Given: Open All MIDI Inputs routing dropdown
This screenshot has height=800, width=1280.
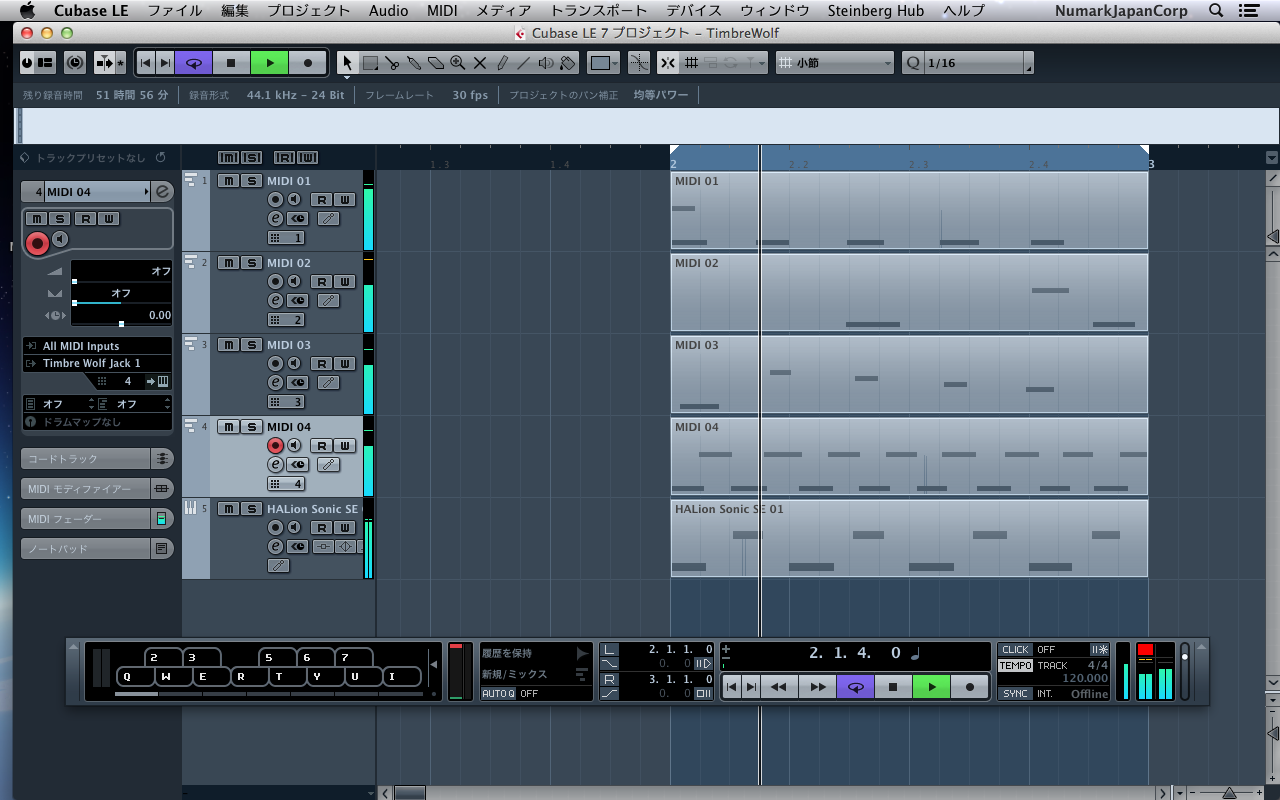Looking at the screenshot, I should pyautogui.click(x=97, y=346).
